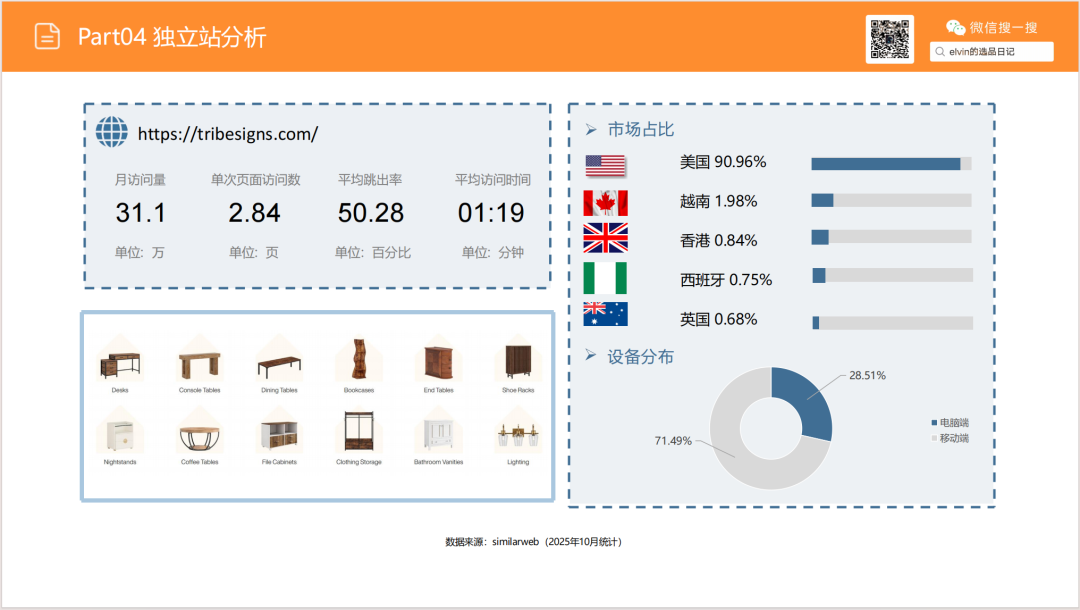Open the https://tribesigns.com/ link
Screen dimensions: 1080x610
coord(228,133)
